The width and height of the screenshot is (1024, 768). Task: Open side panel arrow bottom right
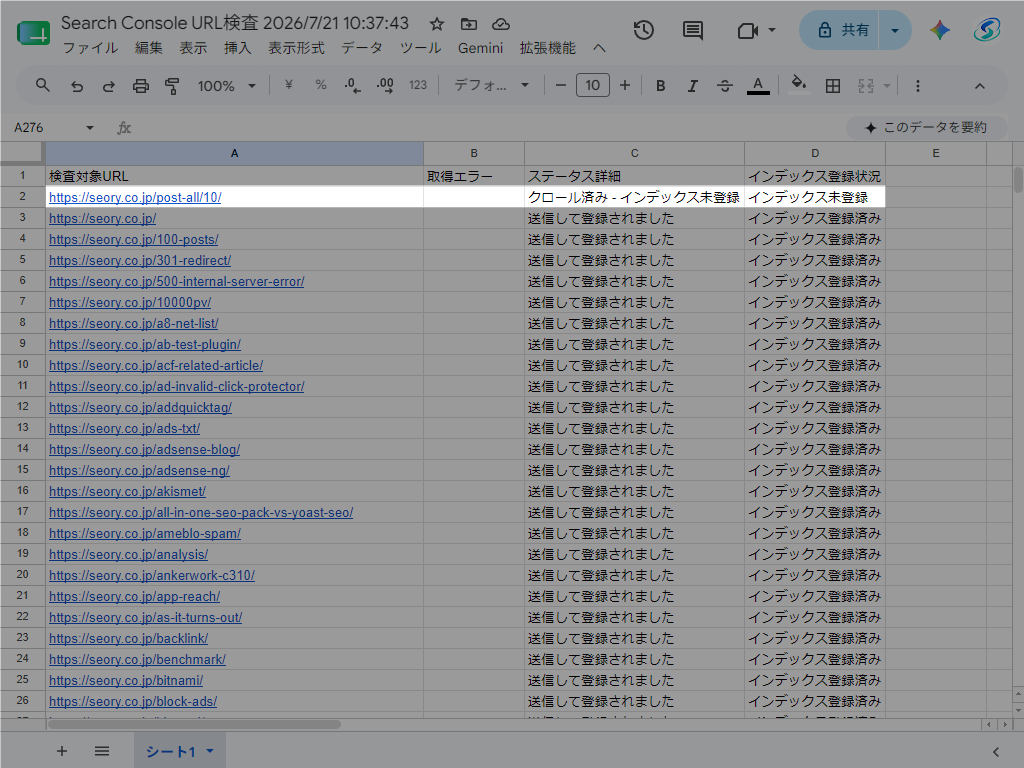[x=996, y=752]
